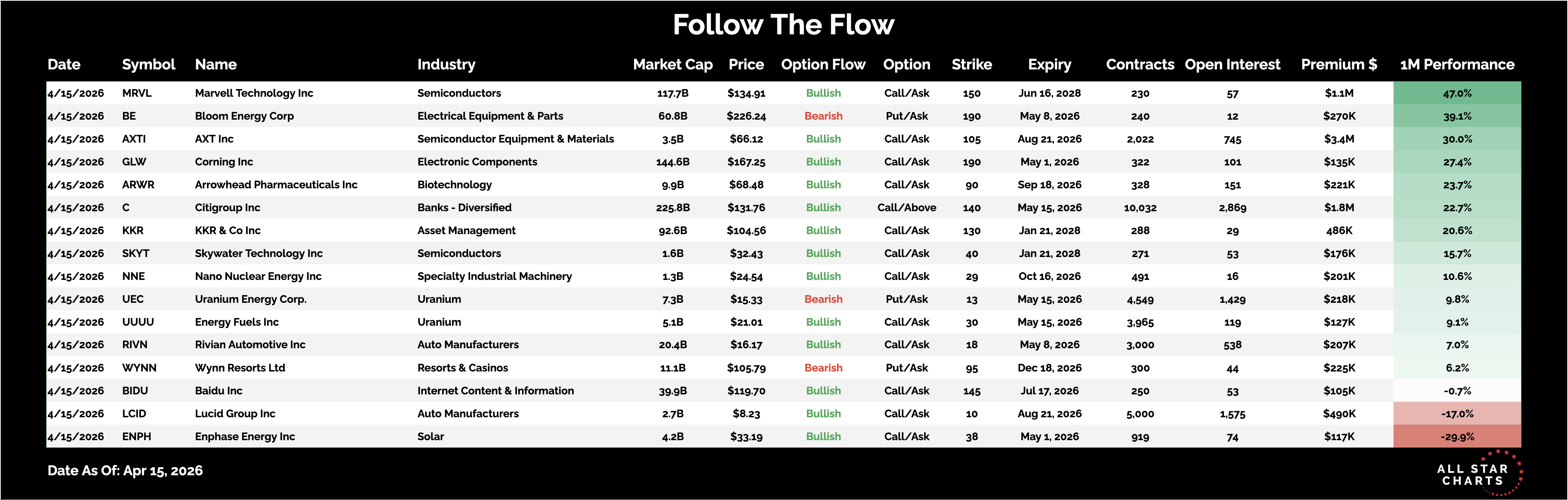This screenshot has width=1568, height=500.
Task: Click the Follow The Flow title
Action: tap(783, 25)
